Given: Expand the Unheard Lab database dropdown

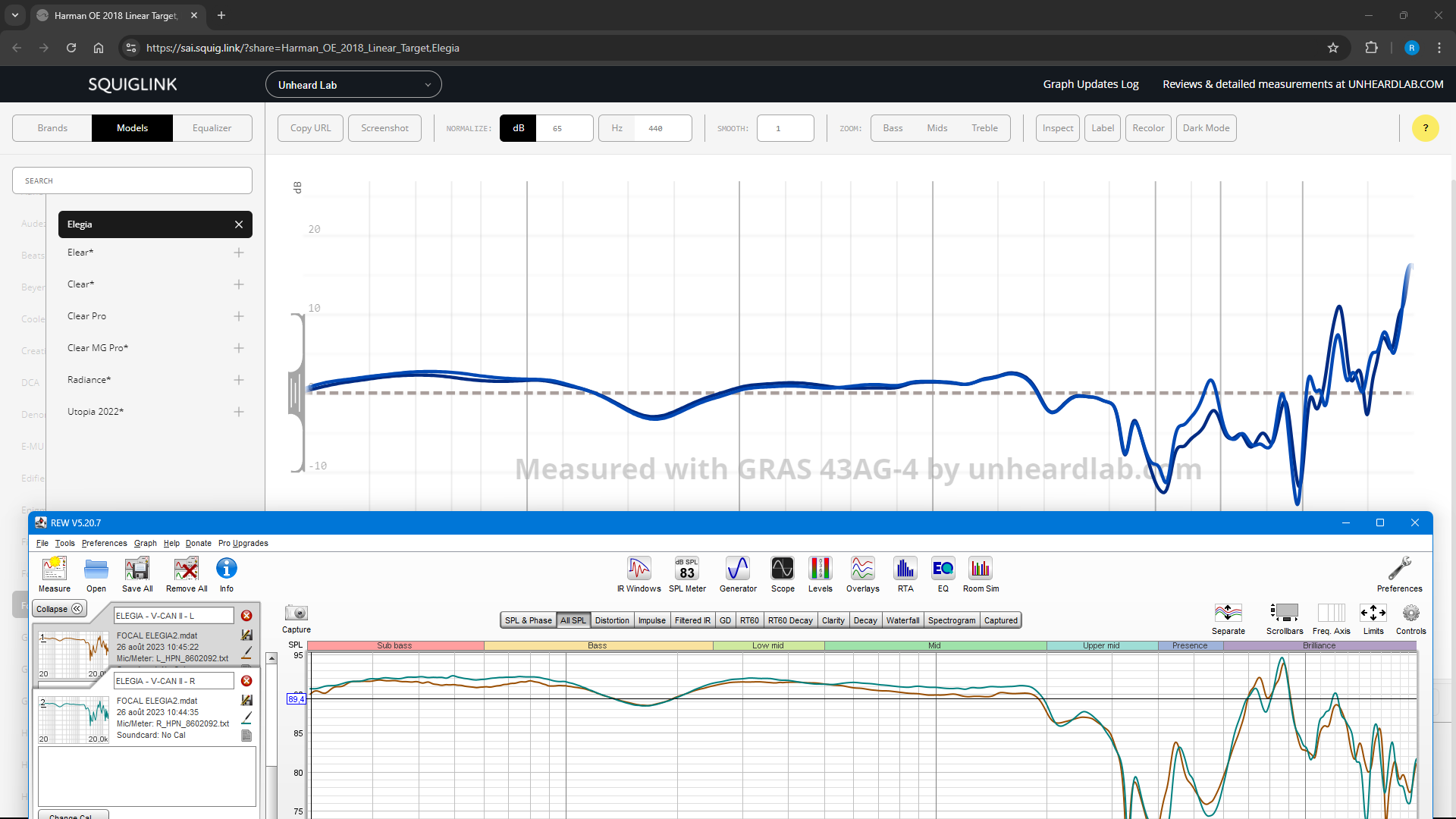Looking at the screenshot, I should [353, 85].
